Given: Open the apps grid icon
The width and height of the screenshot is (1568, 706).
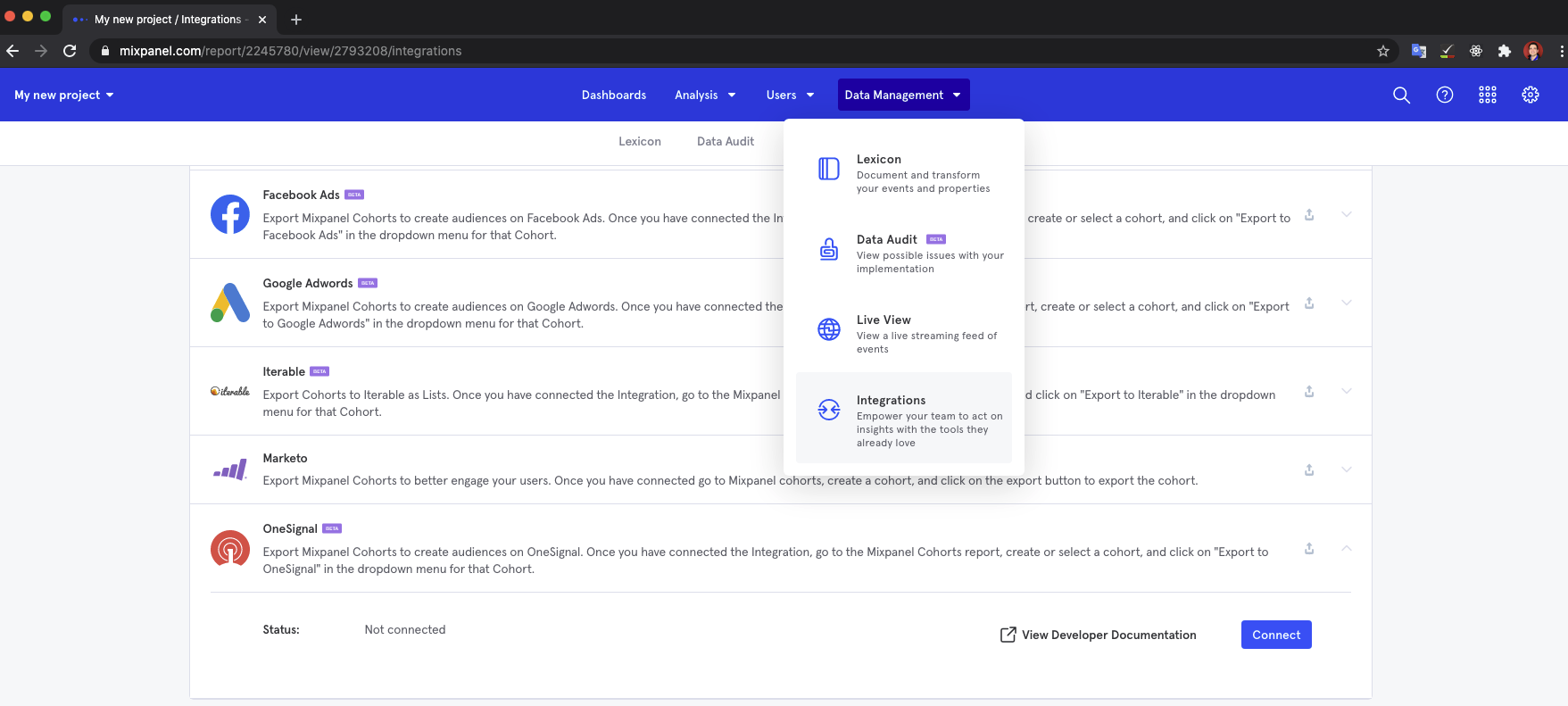Looking at the screenshot, I should point(1487,95).
